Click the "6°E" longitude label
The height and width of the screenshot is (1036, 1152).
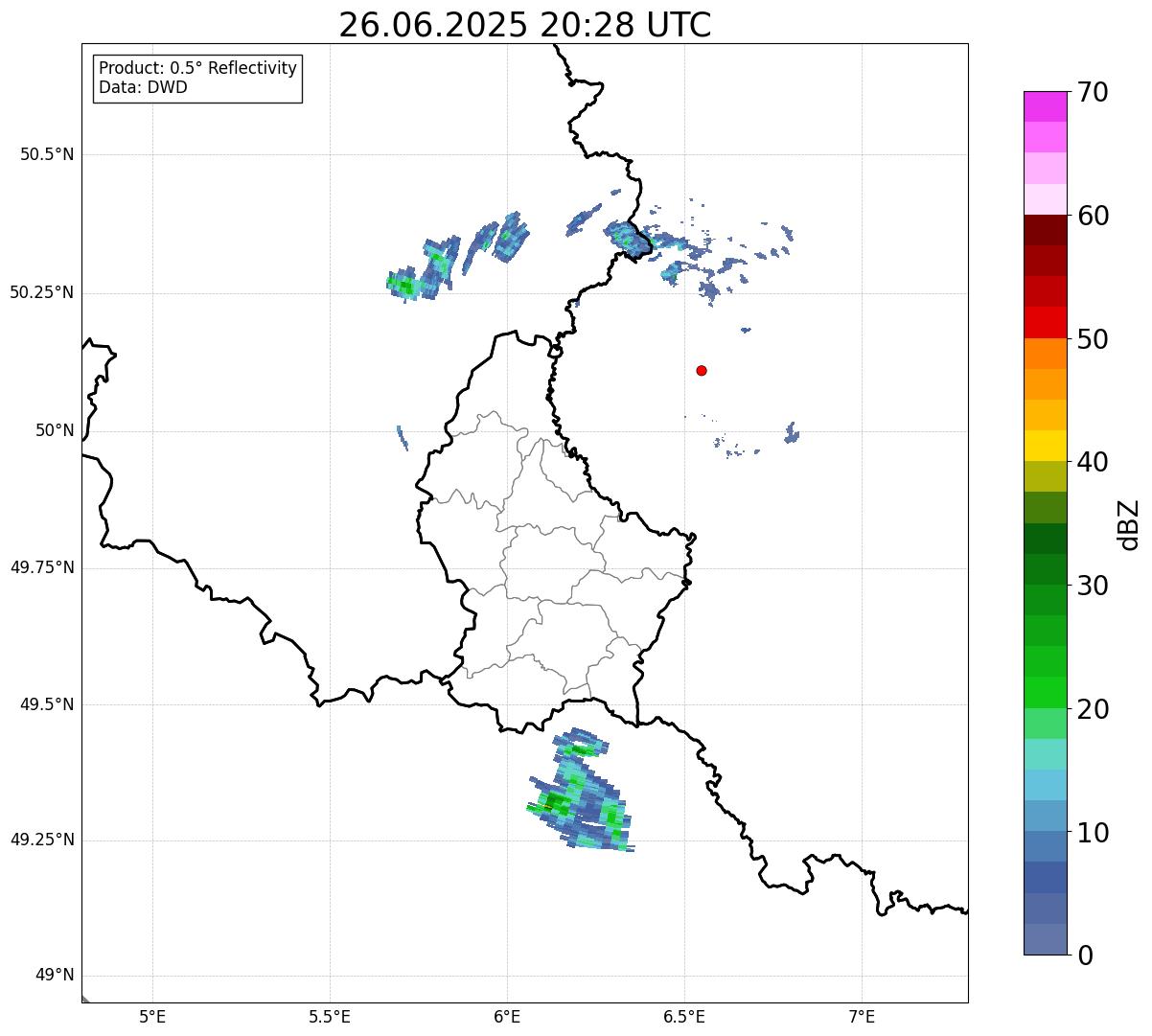pos(507,1017)
